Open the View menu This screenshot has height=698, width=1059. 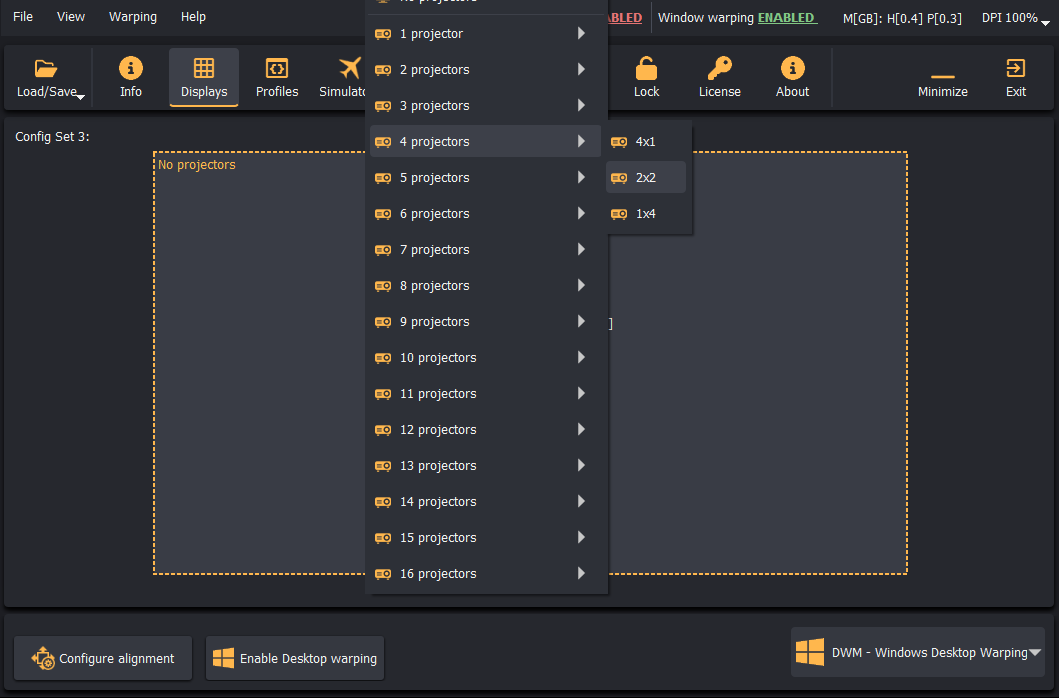coord(71,17)
